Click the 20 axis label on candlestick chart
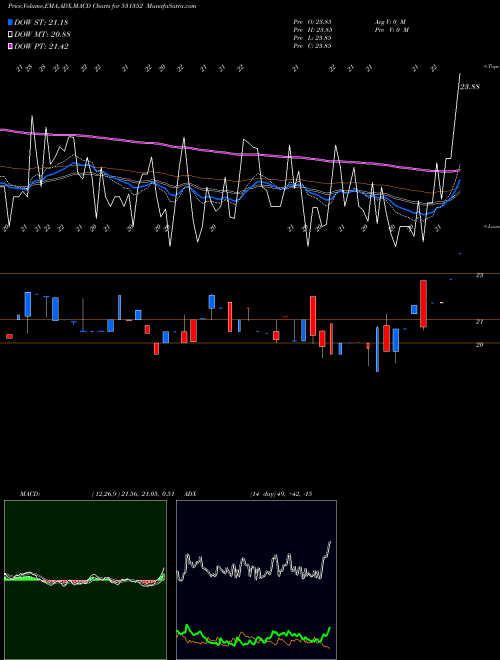This screenshot has height=660, width=500. (x=479, y=345)
